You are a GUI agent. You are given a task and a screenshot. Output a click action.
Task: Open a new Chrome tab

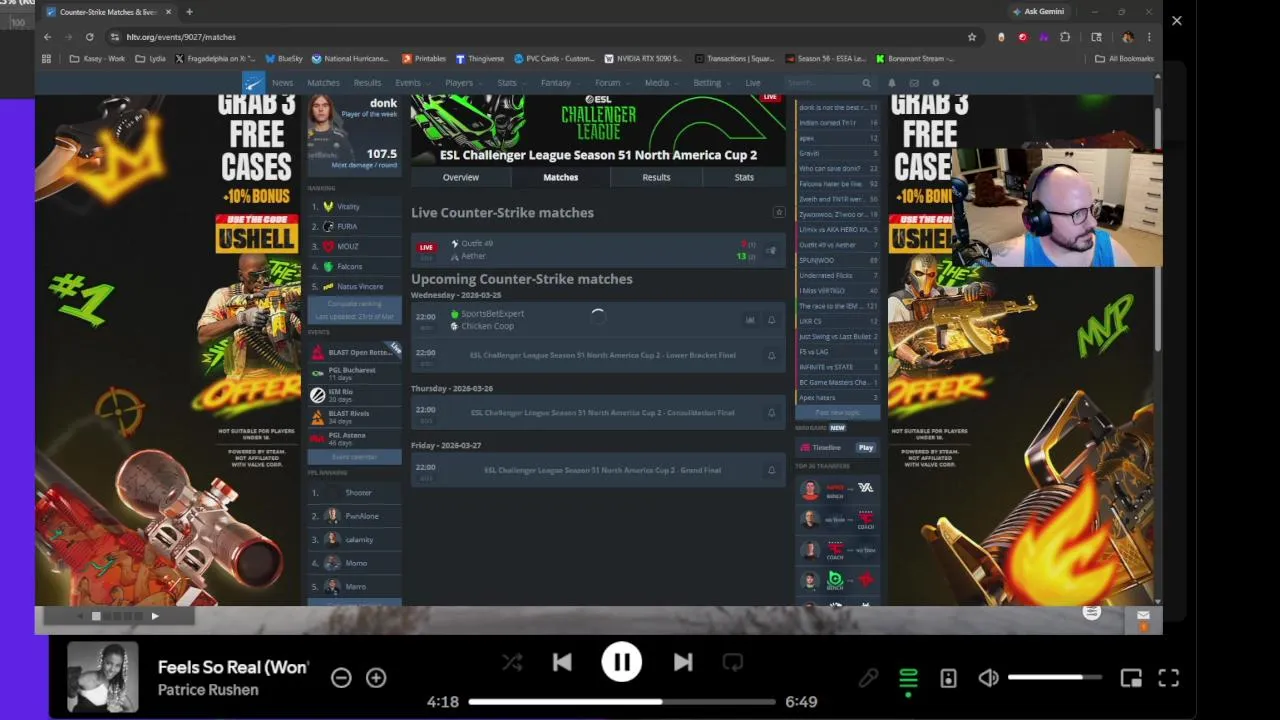189,12
